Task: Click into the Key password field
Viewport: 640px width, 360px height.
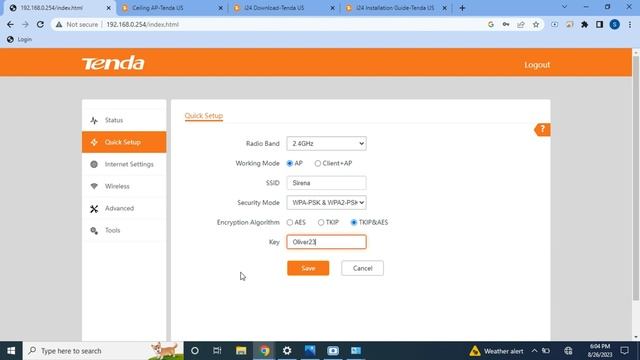Action: click(326, 242)
